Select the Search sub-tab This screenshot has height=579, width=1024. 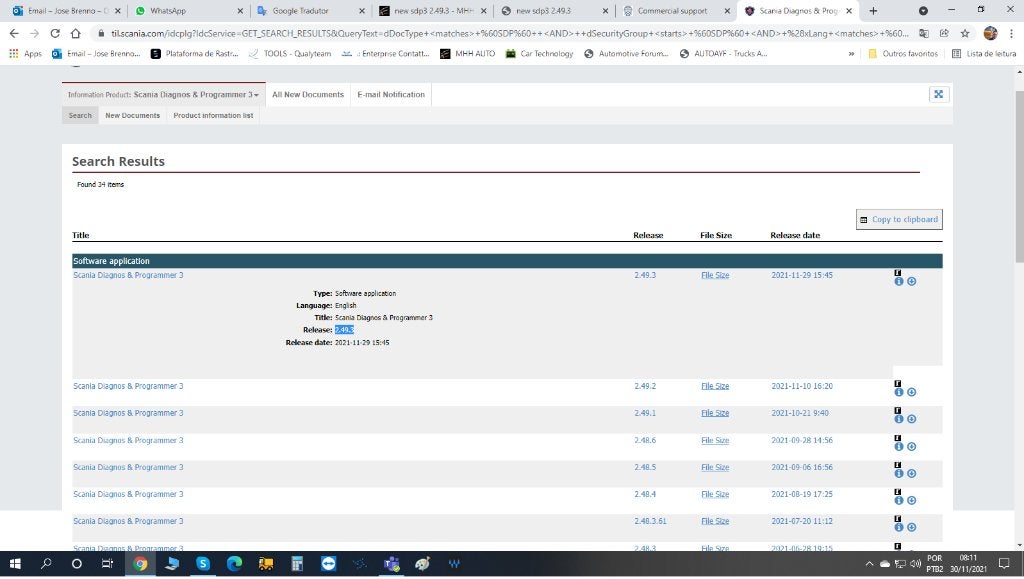80,116
